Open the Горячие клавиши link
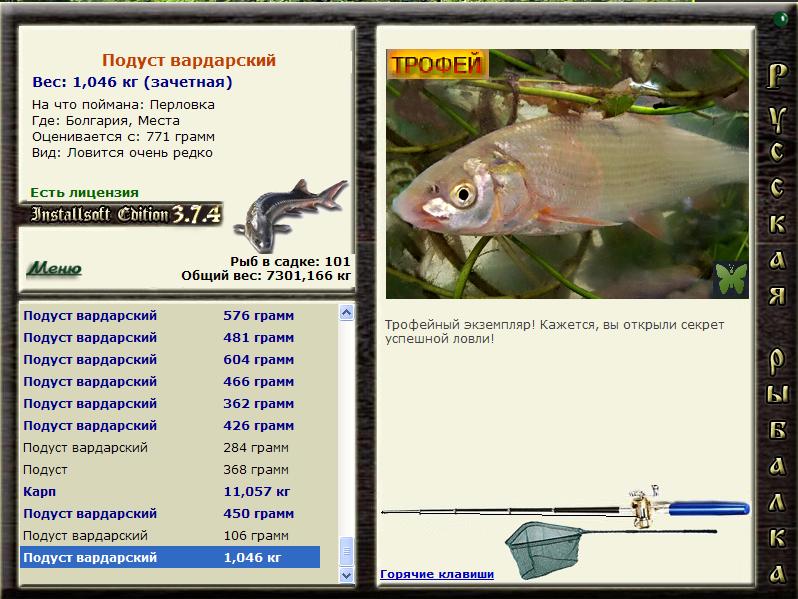The image size is (798, 599). pyautogui.click(x=437, y=574)
